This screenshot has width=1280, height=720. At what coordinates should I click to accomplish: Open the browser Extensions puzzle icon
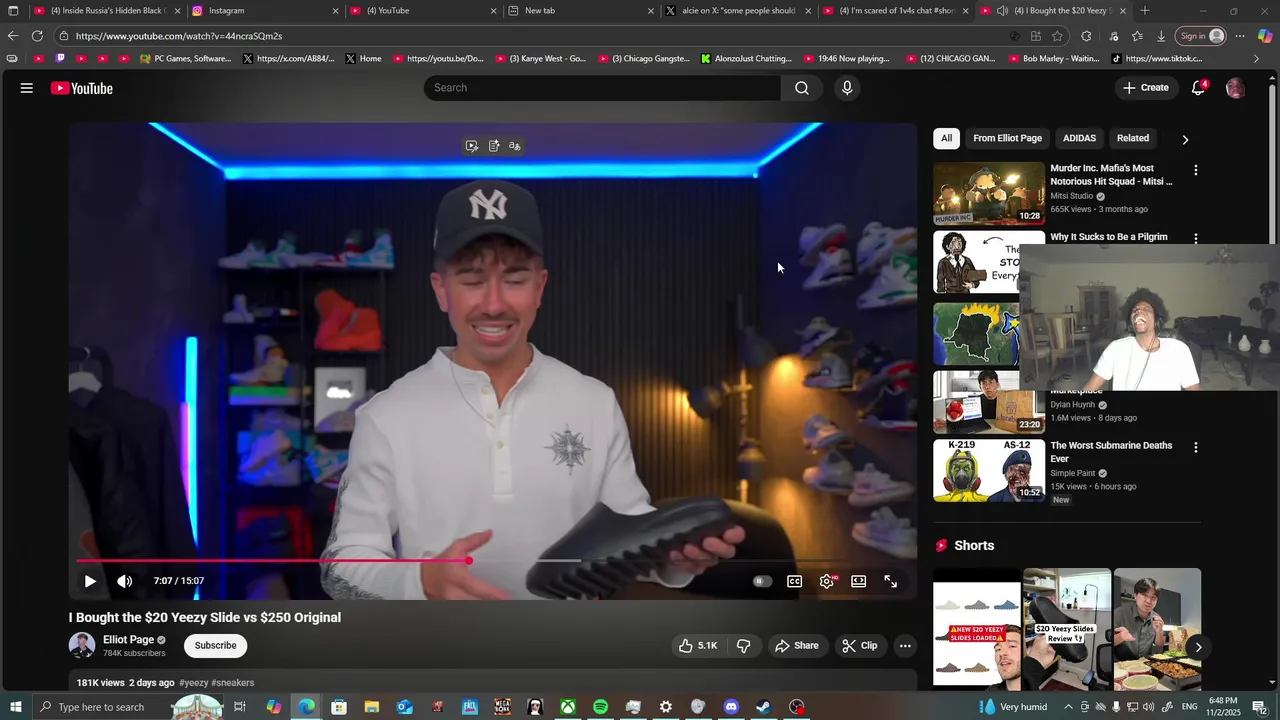1086,36
